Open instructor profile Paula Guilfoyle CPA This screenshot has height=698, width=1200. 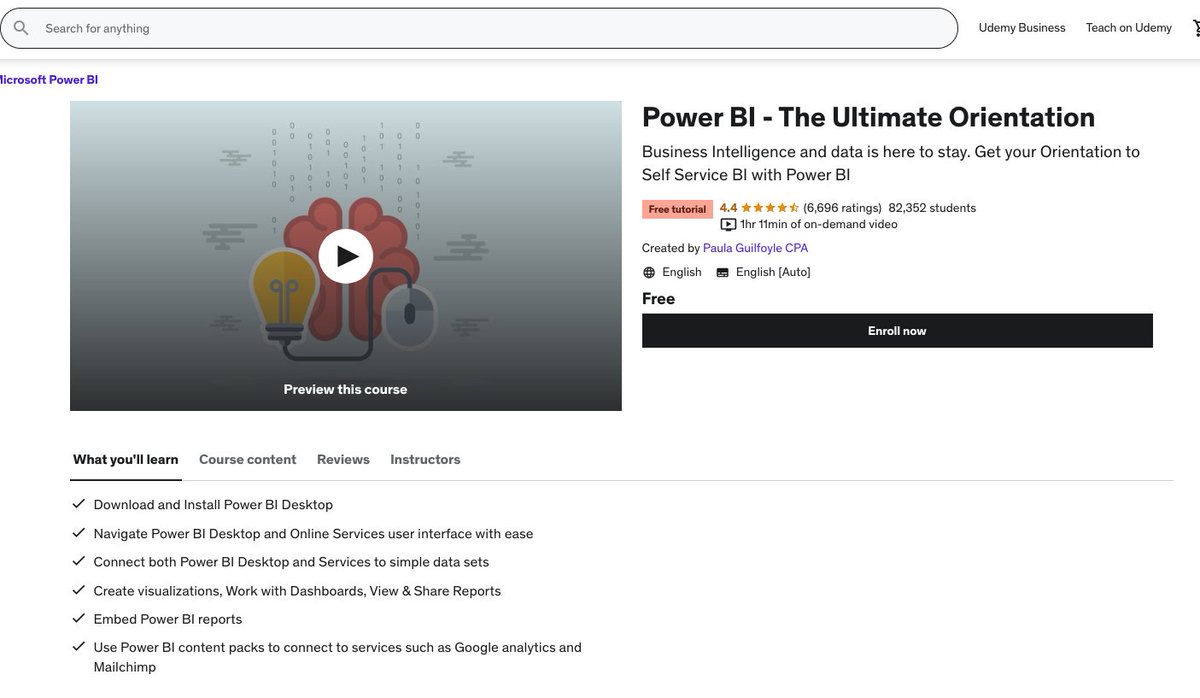tap(755, 247)
